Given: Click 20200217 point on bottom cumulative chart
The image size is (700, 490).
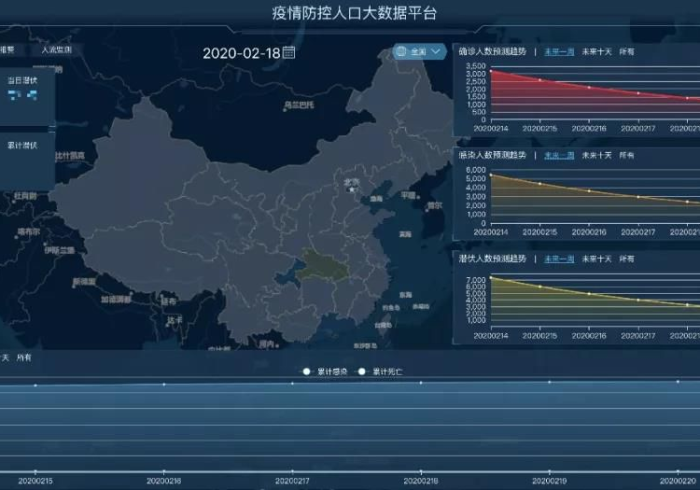Looking at the screenshot, I should tap(292, 383).
